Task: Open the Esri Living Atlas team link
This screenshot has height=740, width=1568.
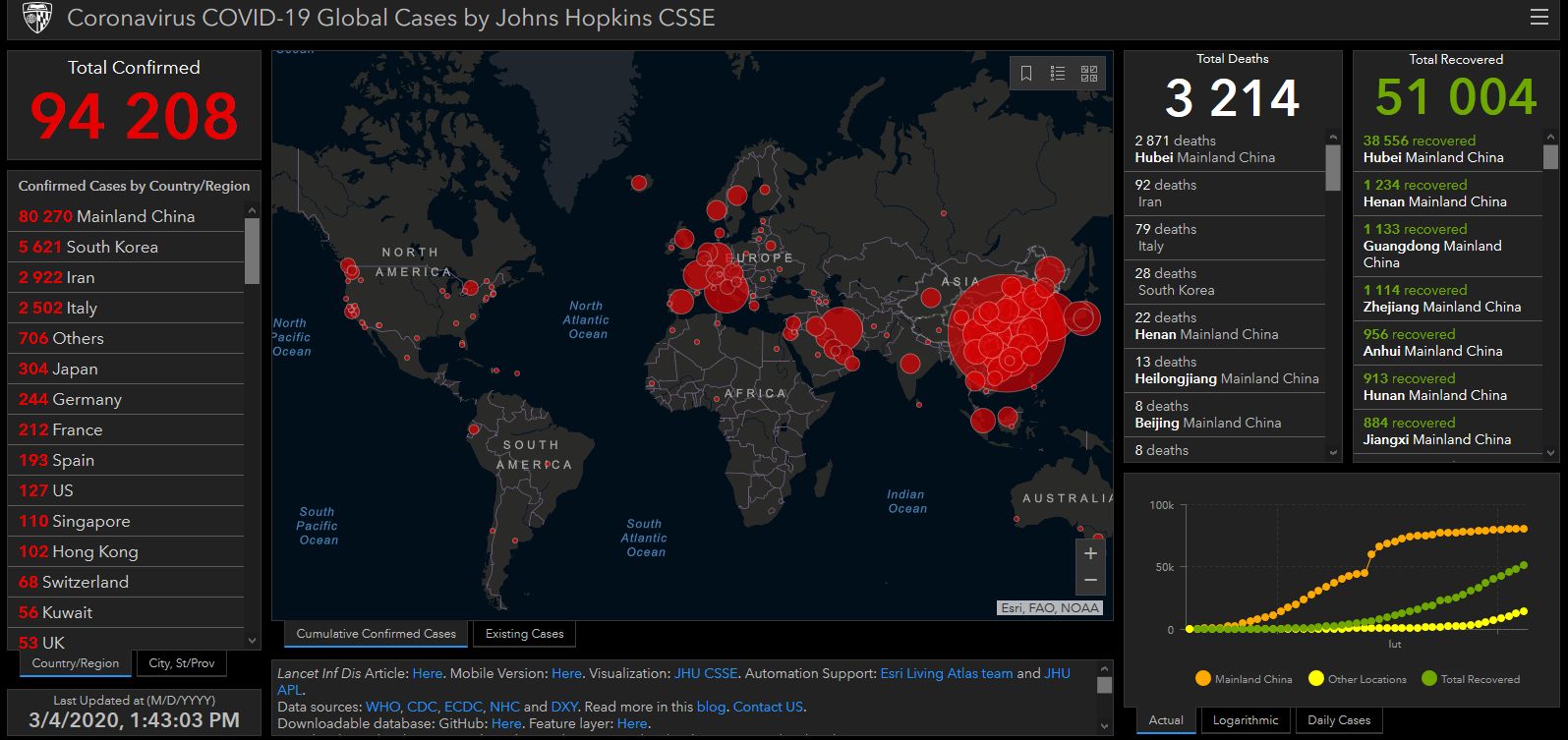Action: coord(947,673)
